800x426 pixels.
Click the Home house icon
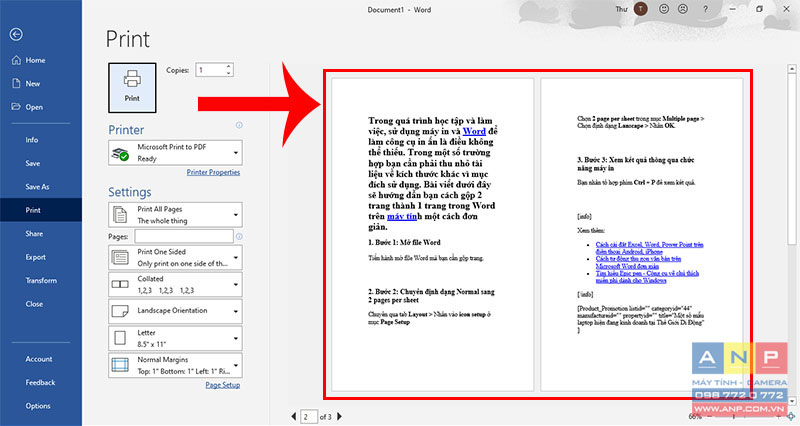[x=16, y=60]
